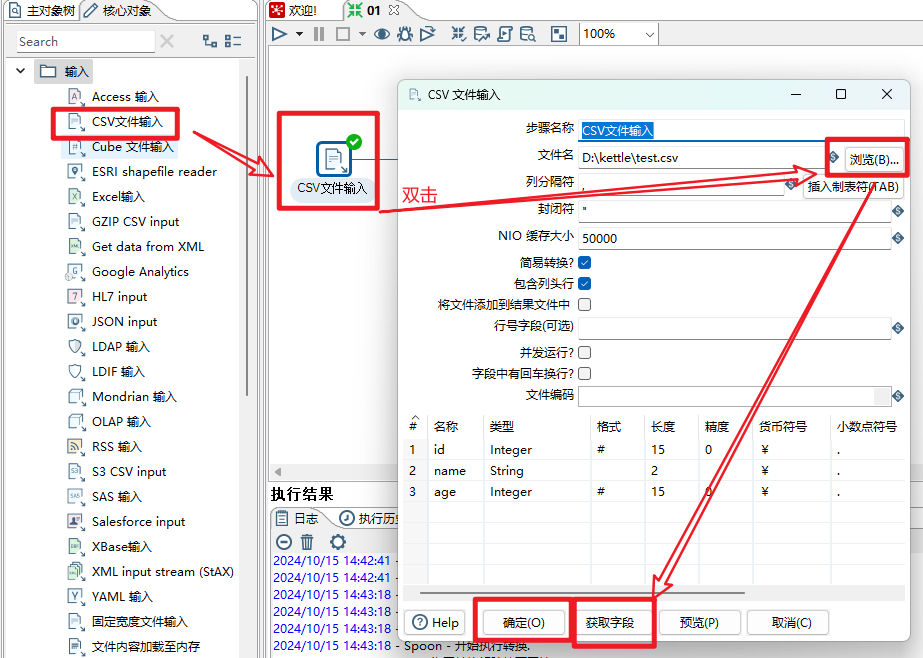The height and width of the screenshot is (658, 923).
Task: Uncheck the 简易转换 checkbox
Action: click(x=585, y=262)
